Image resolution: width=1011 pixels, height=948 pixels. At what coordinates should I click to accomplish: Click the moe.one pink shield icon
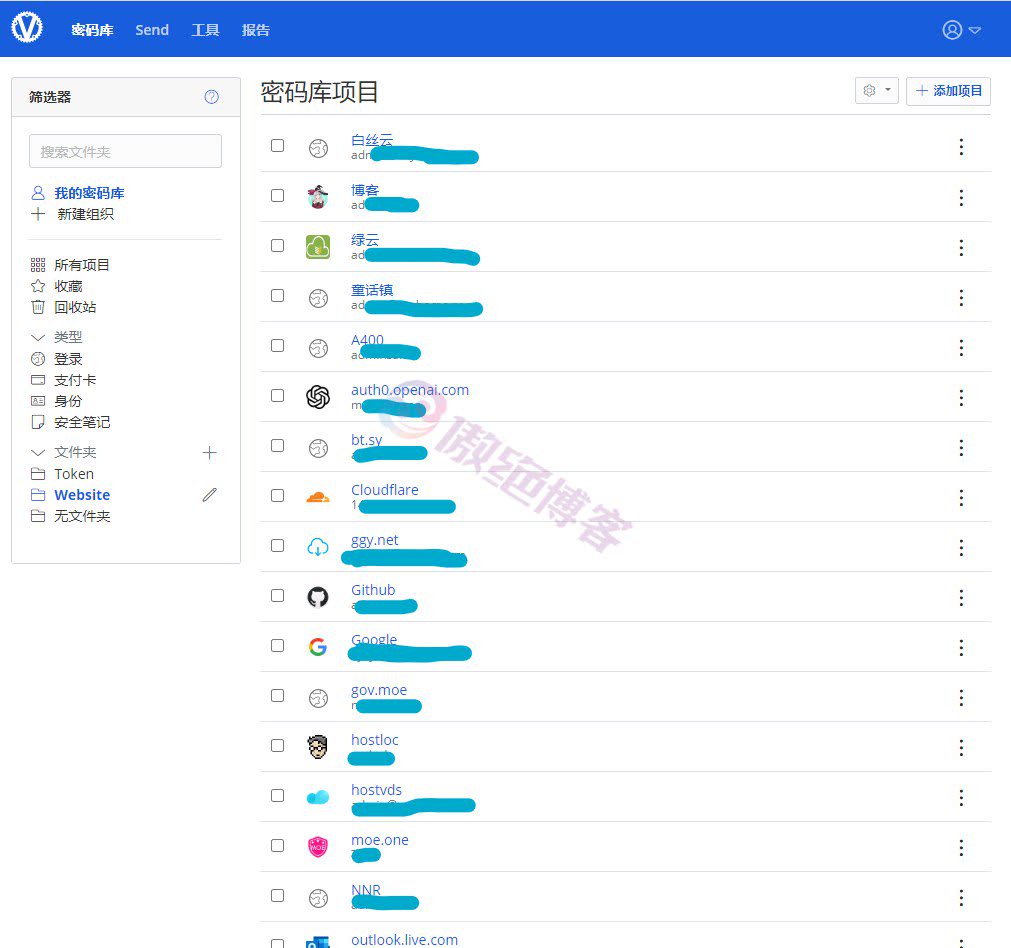click(318, 847)
